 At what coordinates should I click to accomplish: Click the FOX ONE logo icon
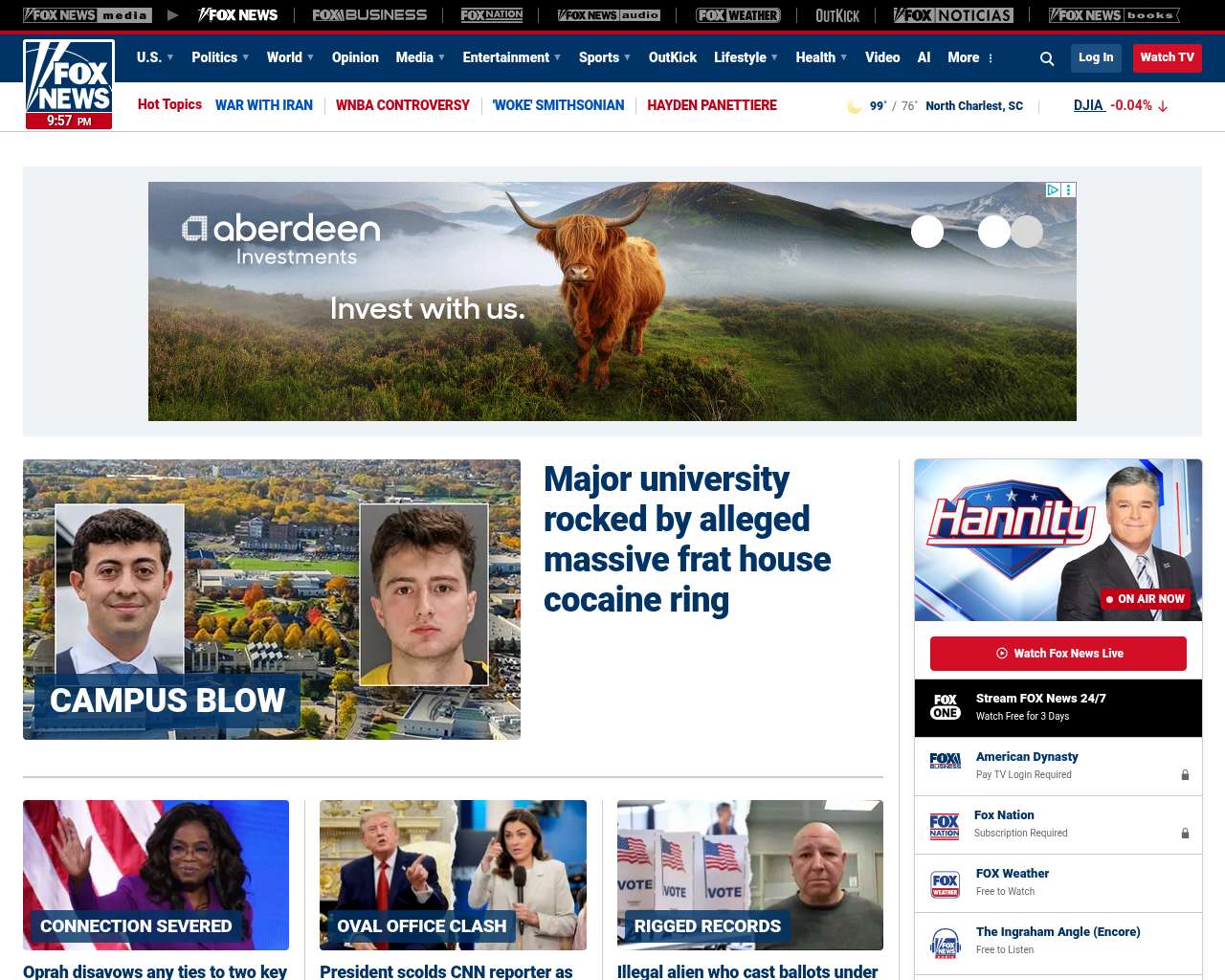click(x=946, y=707)
